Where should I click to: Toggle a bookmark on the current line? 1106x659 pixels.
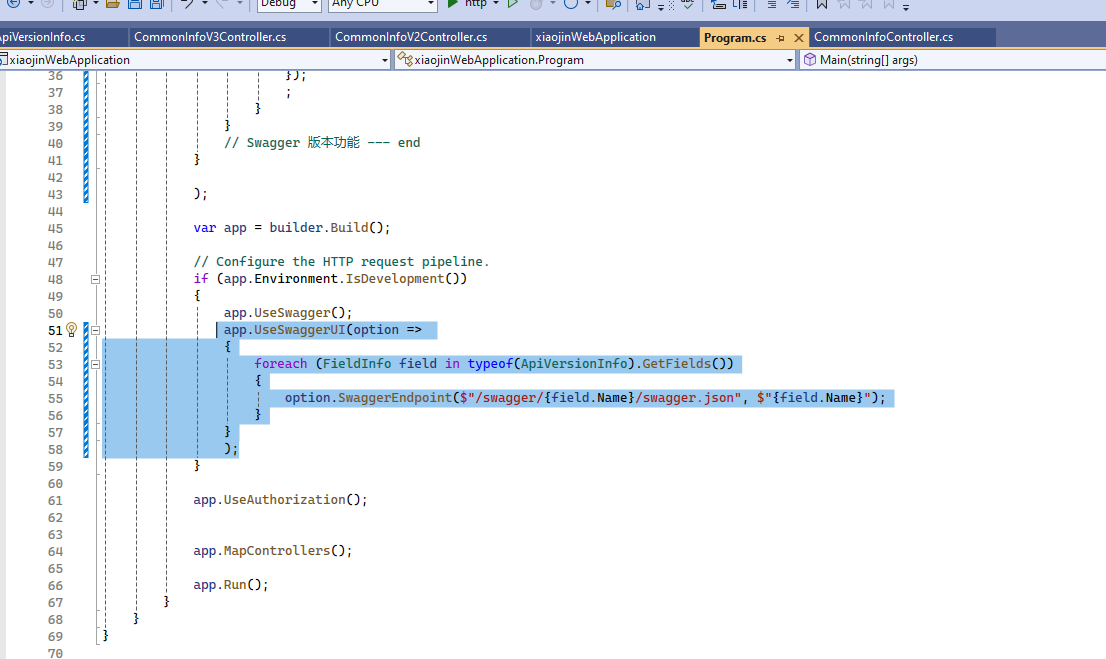click(822, 6)
